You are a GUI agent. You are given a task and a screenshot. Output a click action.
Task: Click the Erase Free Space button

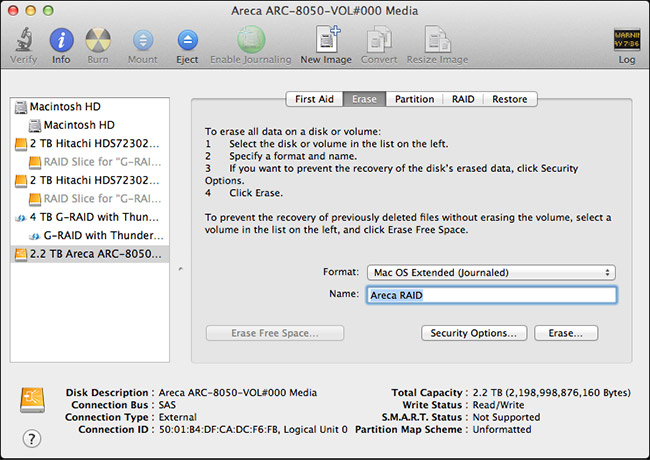275,333
